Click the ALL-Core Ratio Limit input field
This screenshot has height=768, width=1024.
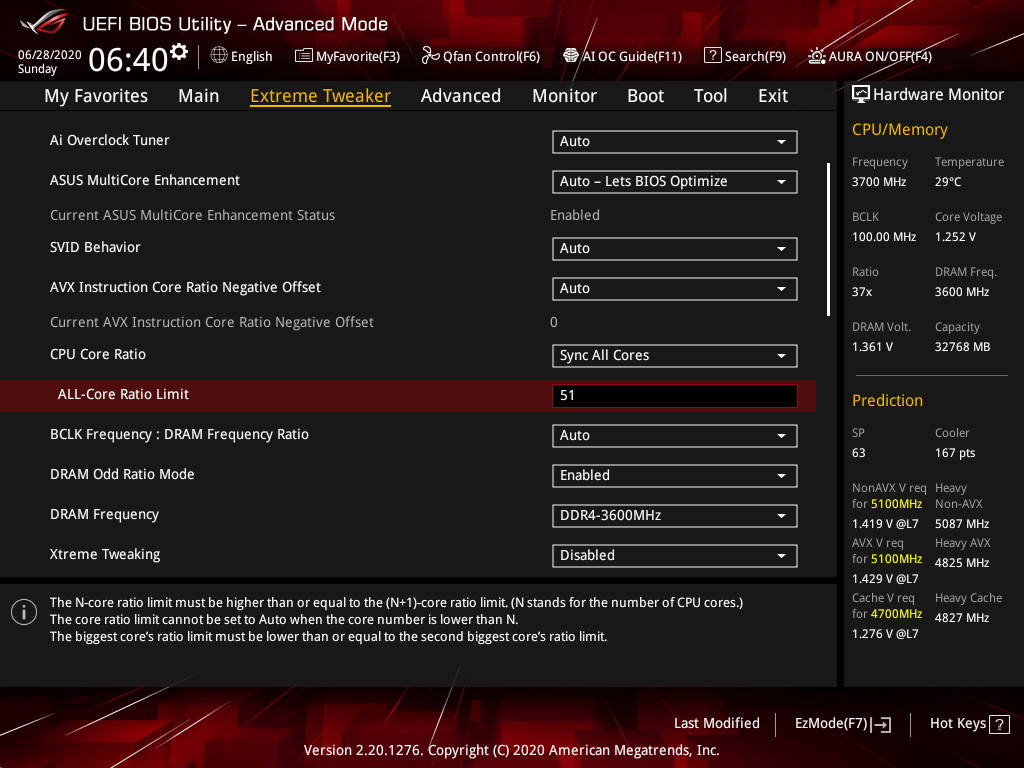(x=674, y=395)
